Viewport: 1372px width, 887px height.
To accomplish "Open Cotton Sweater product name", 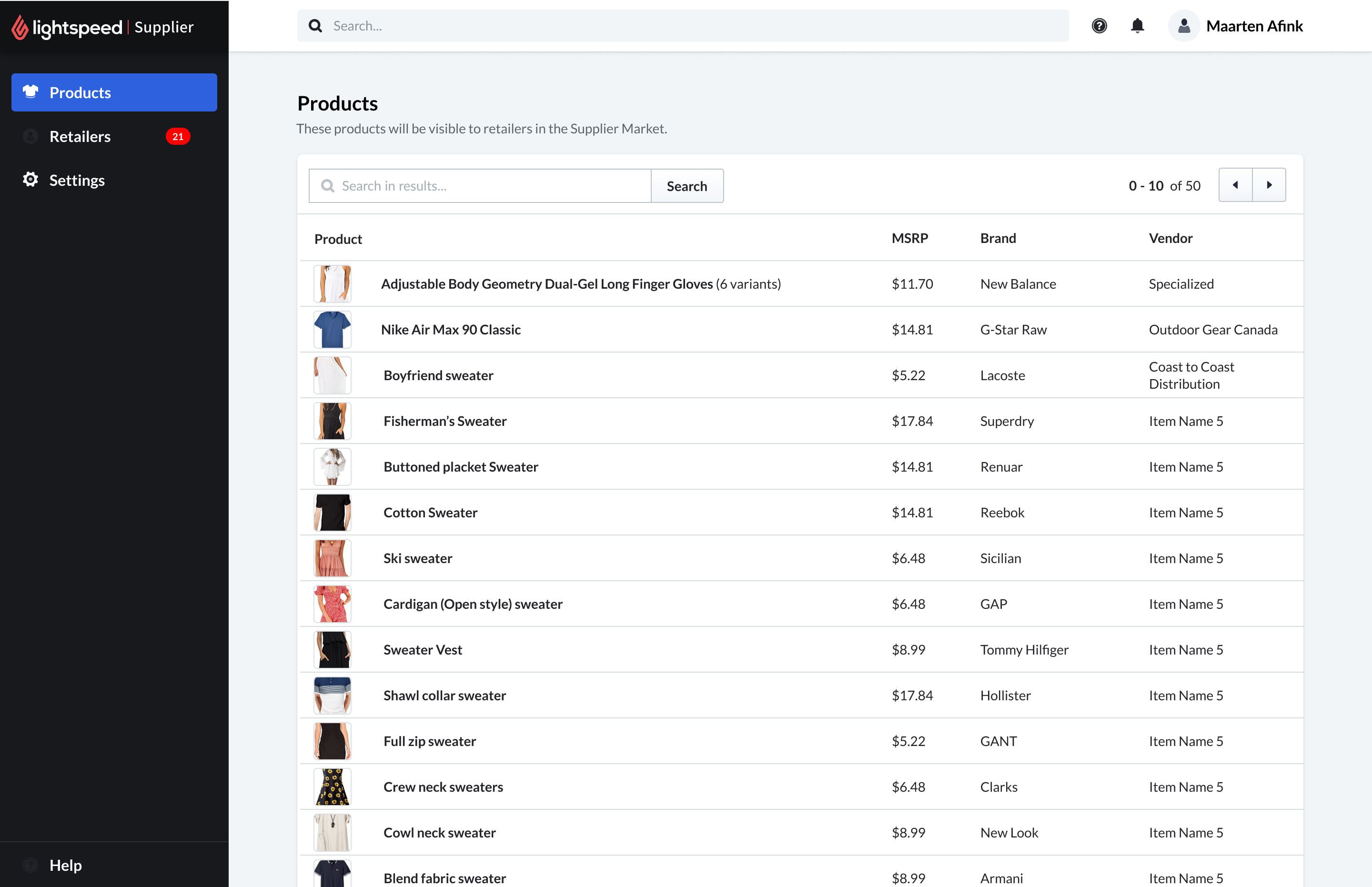I will 430,513.
